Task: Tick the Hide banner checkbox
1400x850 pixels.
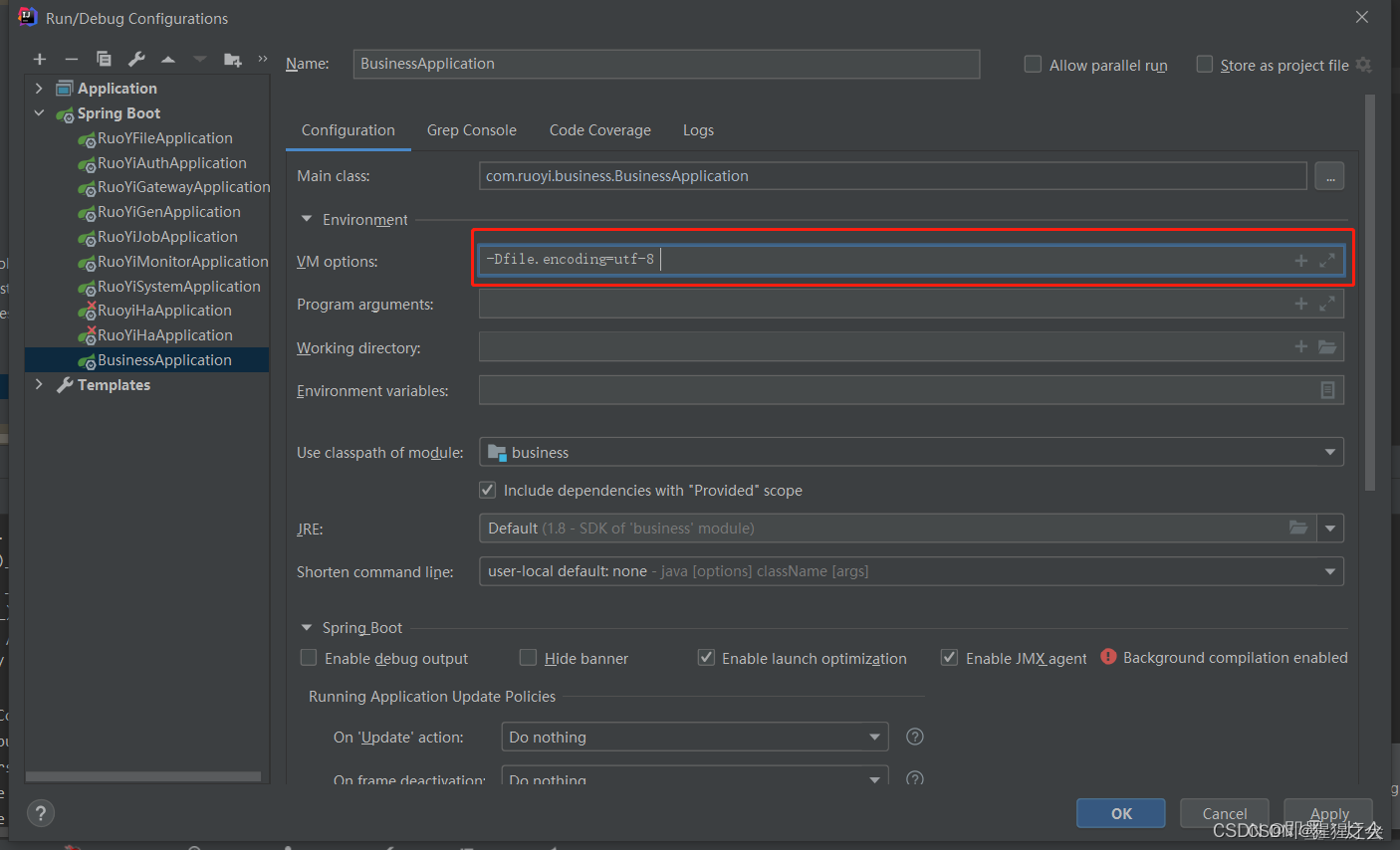Action: coord(528,658)
